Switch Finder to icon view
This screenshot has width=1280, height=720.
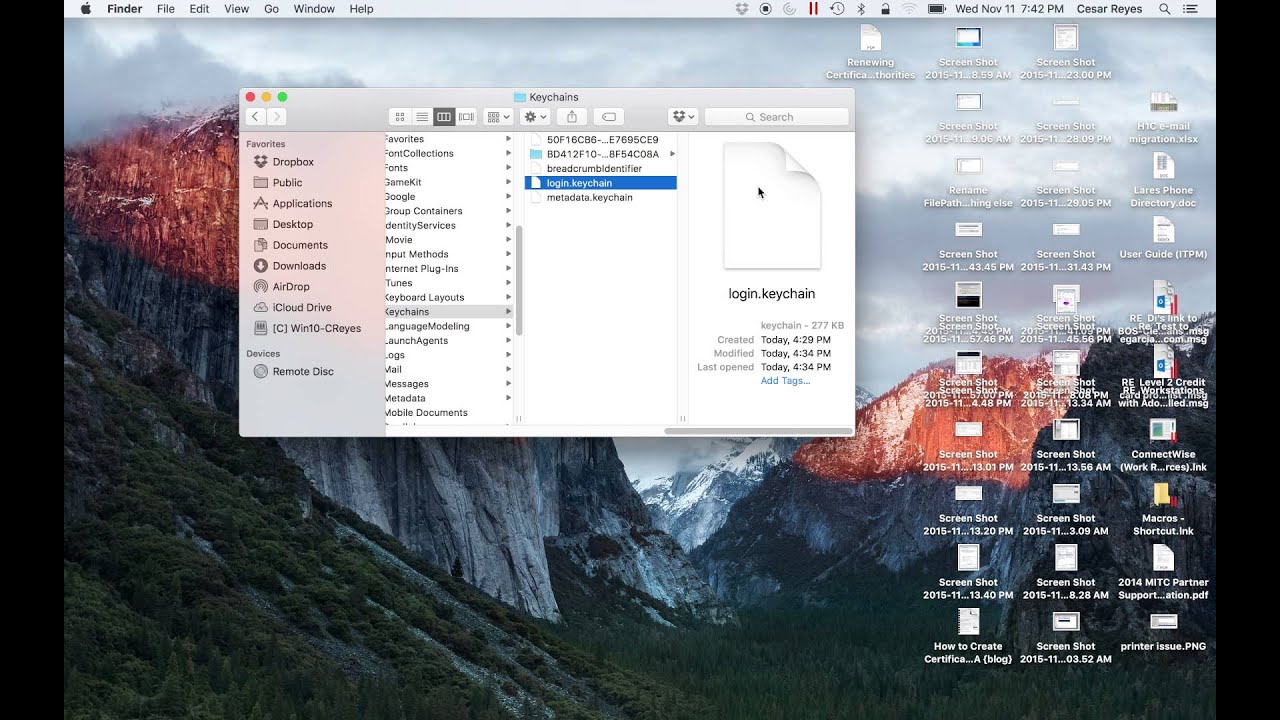click(400, 117)
